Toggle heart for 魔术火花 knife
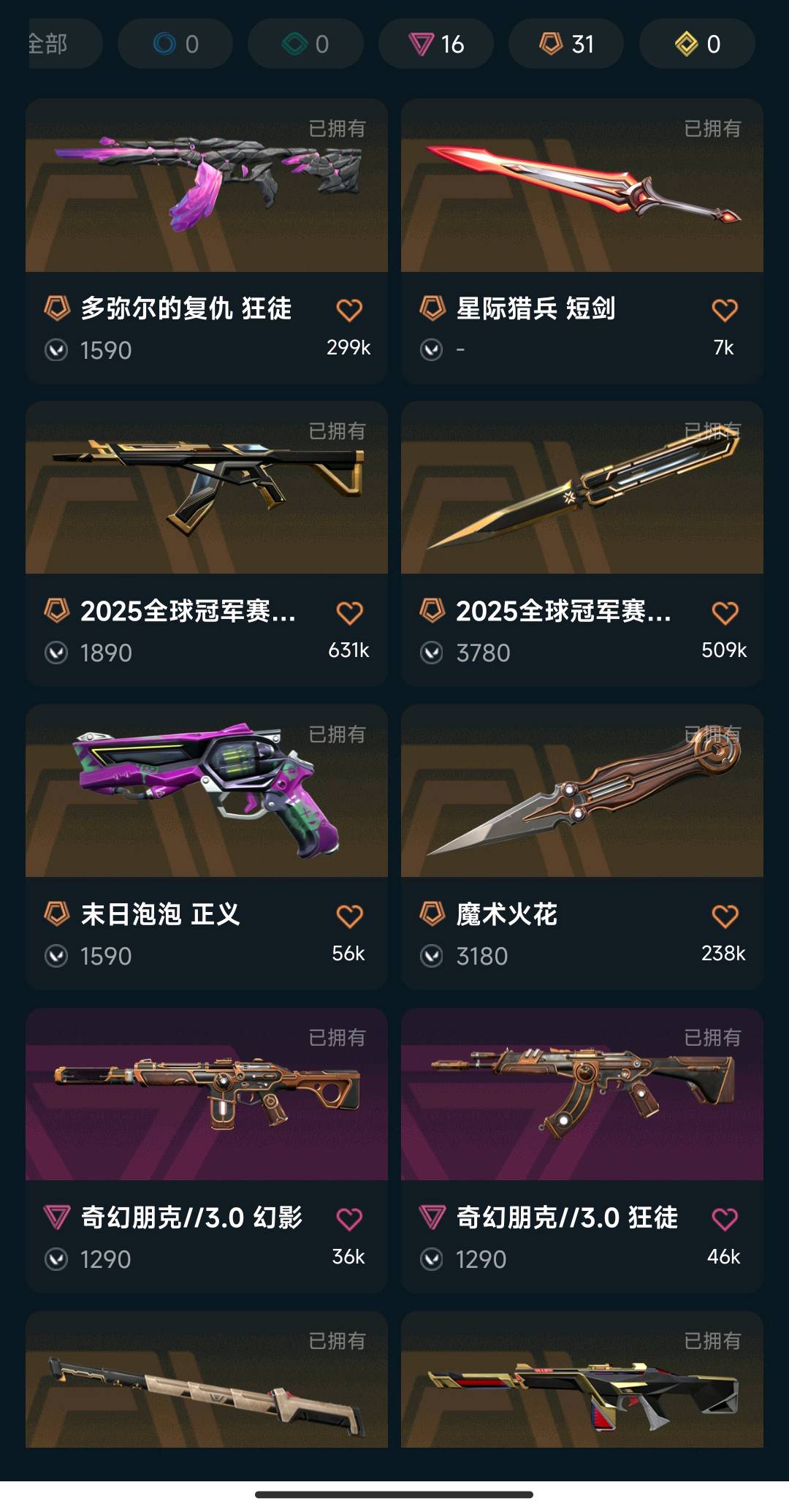This screenshot has width=789, height=1512. [x=725, y=916]
